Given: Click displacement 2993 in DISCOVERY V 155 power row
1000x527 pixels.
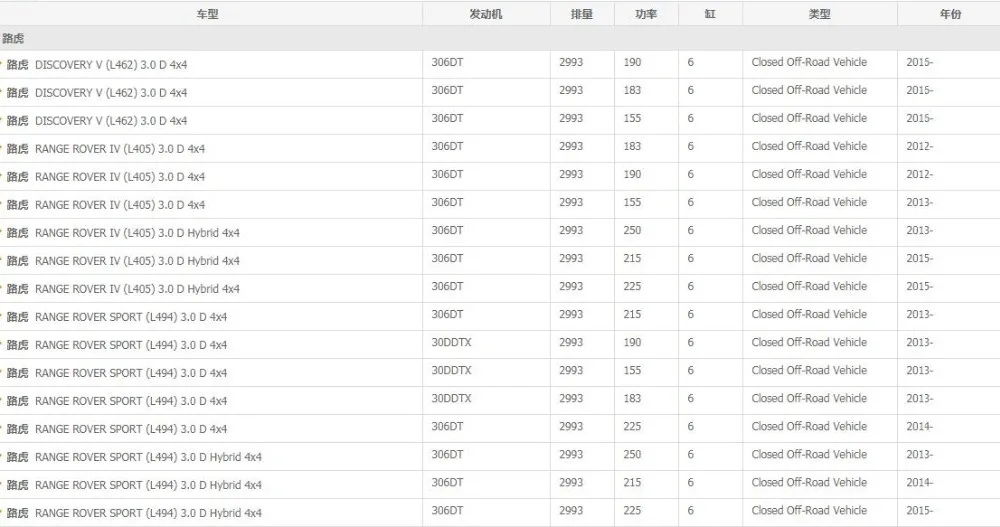Looking at the screenshot, I should click(x=571, y=118).
